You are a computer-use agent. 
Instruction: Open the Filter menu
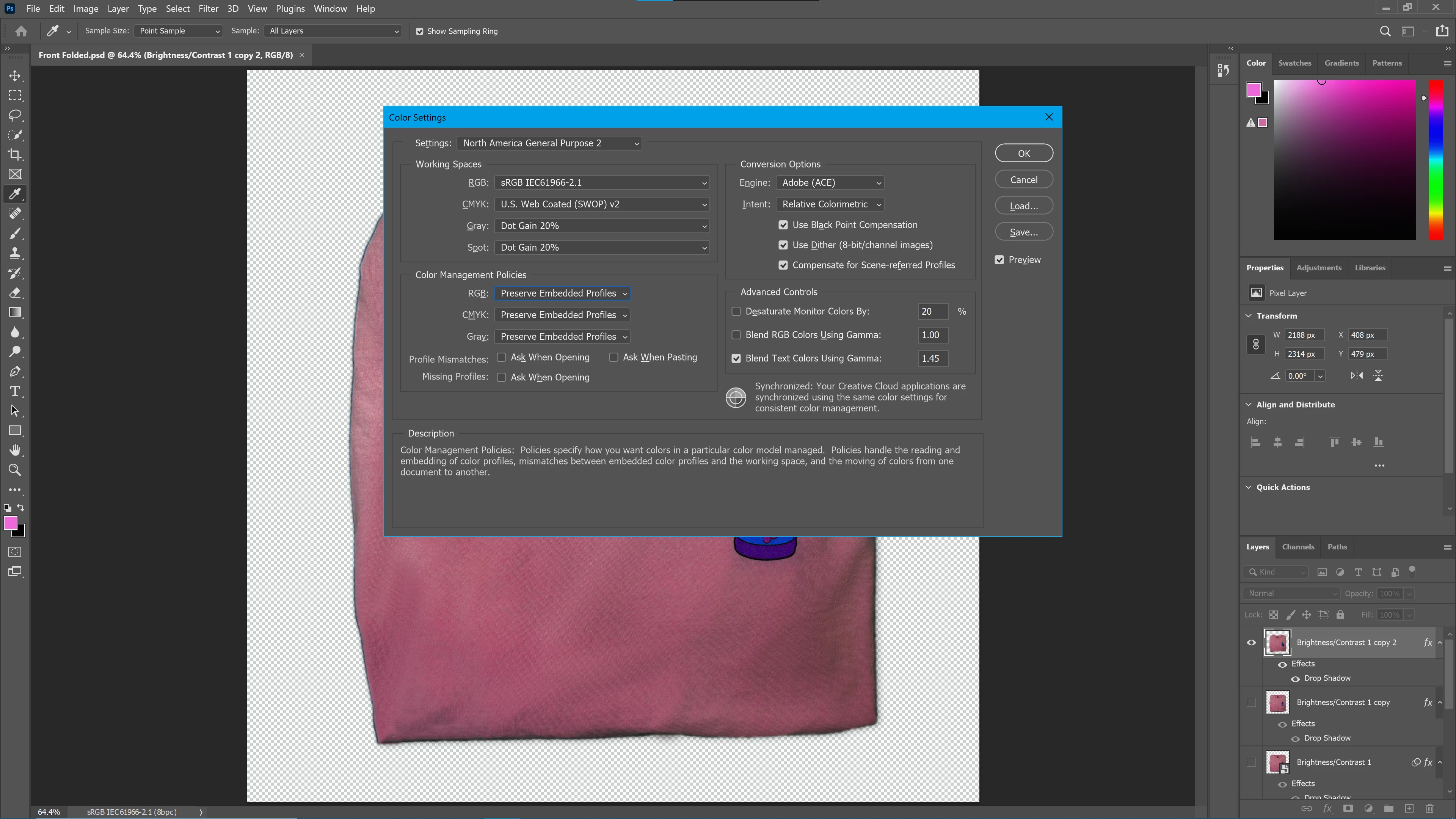click(x=208, y=8)
